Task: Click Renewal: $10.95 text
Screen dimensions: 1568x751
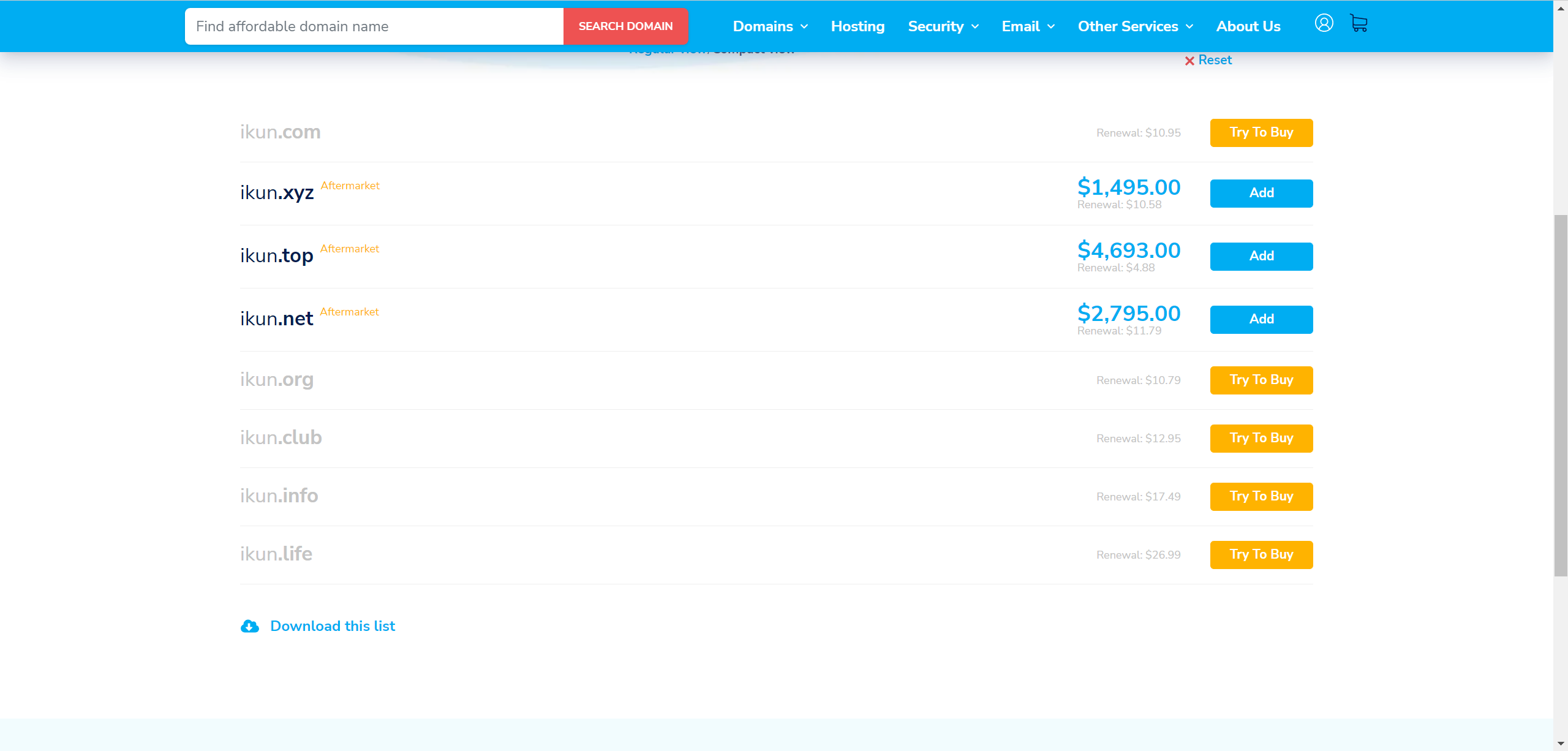Action: coord(1139,133)
